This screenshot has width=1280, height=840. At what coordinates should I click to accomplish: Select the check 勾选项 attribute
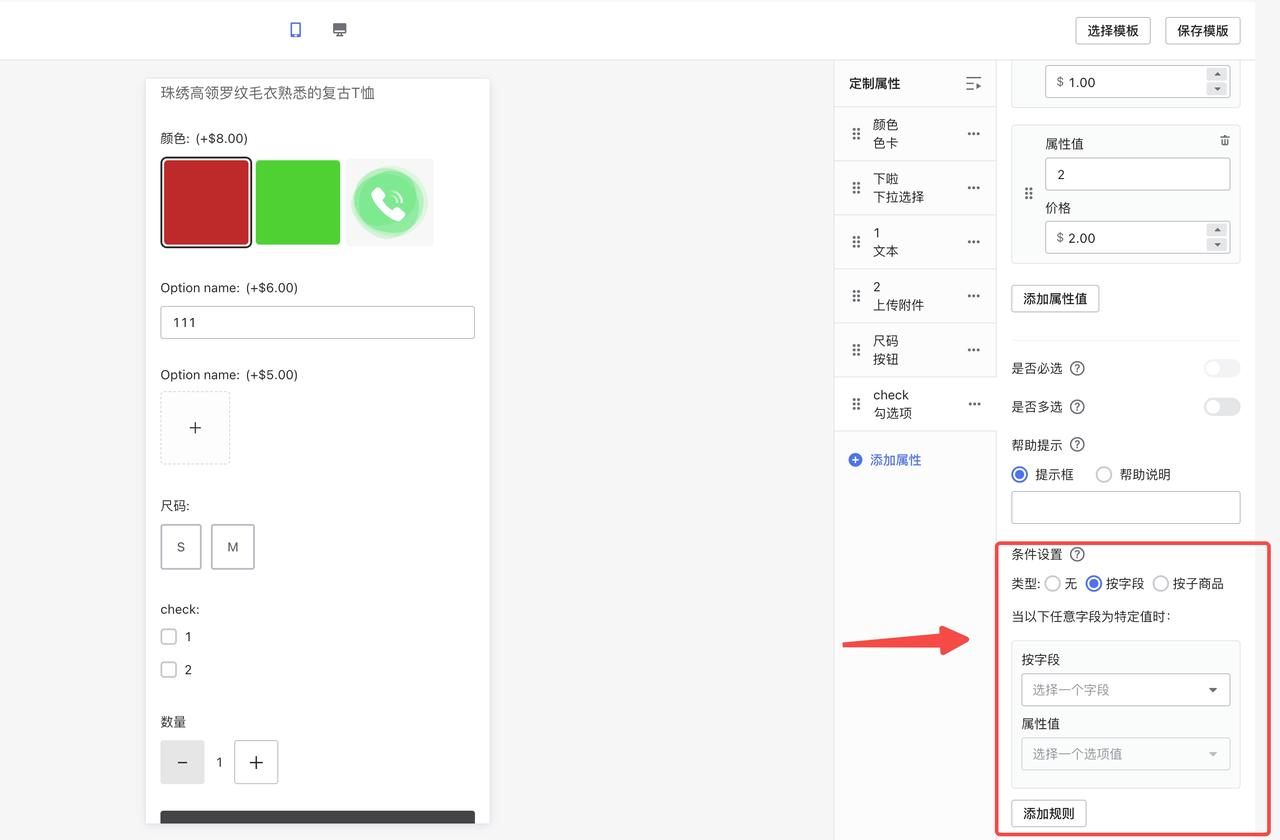pyautogui.click(x=915, y=404)
